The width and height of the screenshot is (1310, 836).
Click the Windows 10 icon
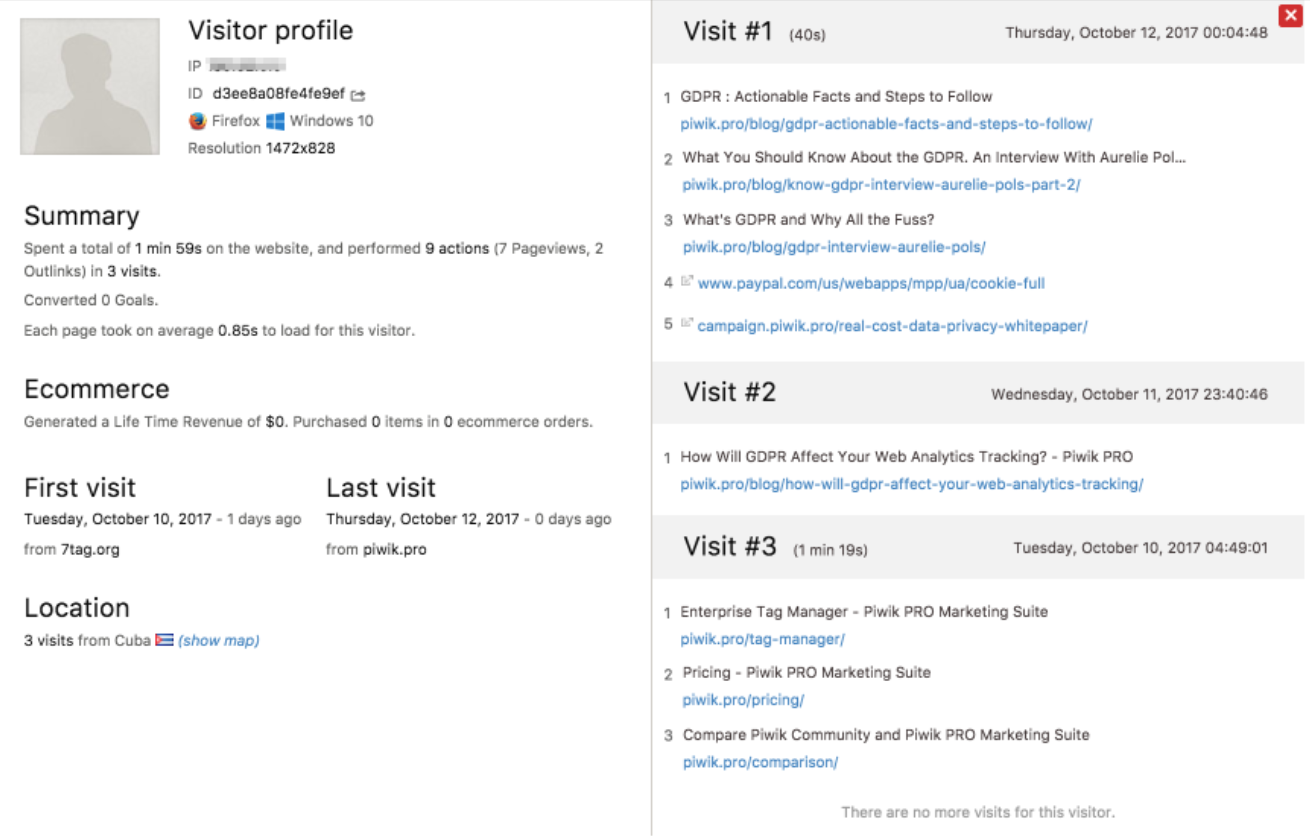(x=275, y=121)
